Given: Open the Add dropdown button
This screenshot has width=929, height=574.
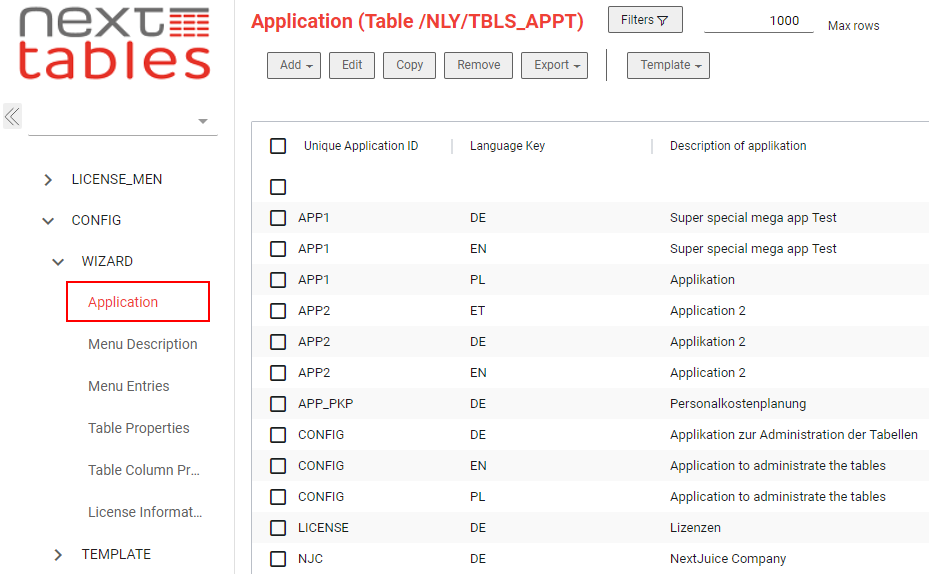Looking at the screenshot, I should pos(294,65).
